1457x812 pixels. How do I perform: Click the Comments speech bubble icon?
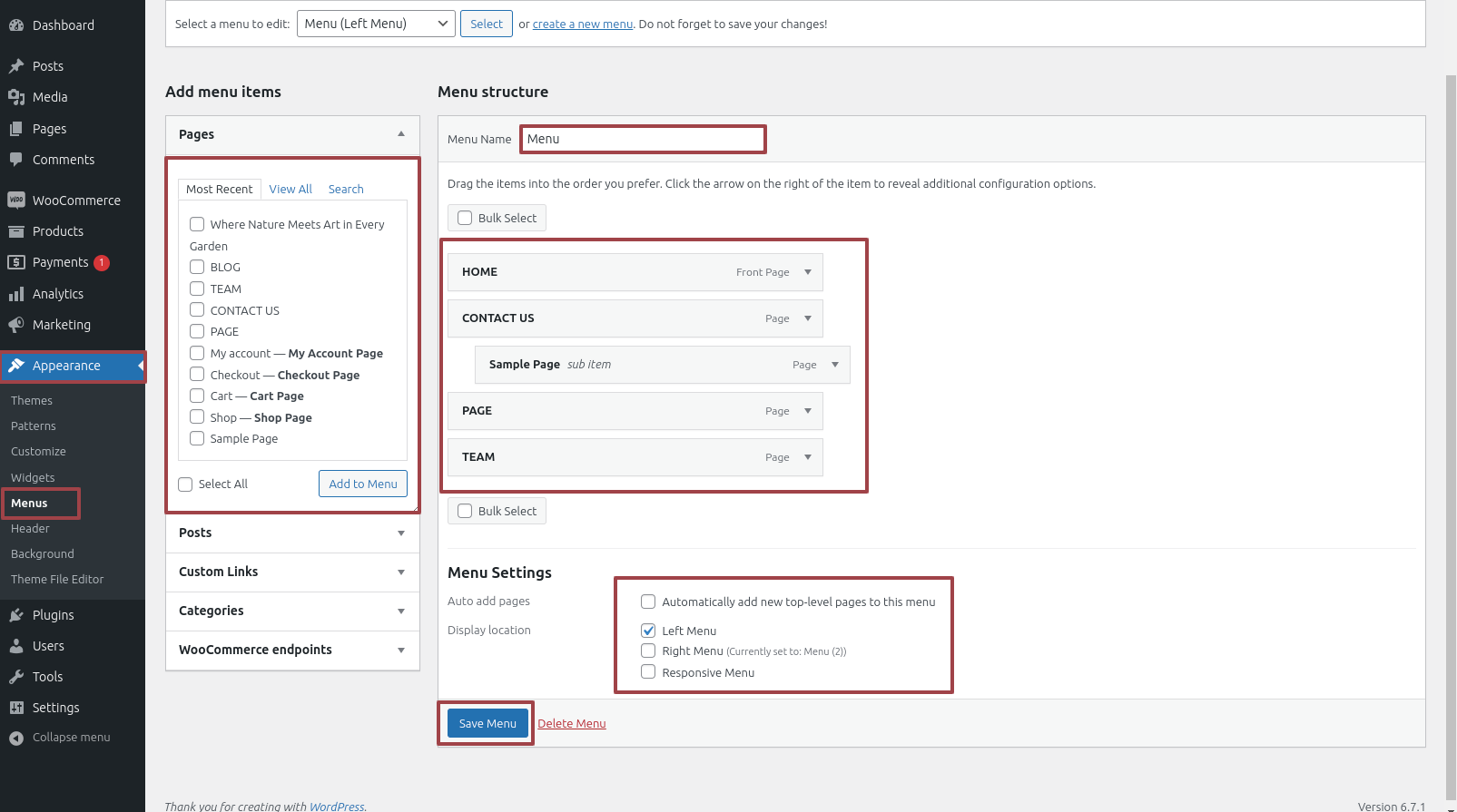tap(16, 160)
